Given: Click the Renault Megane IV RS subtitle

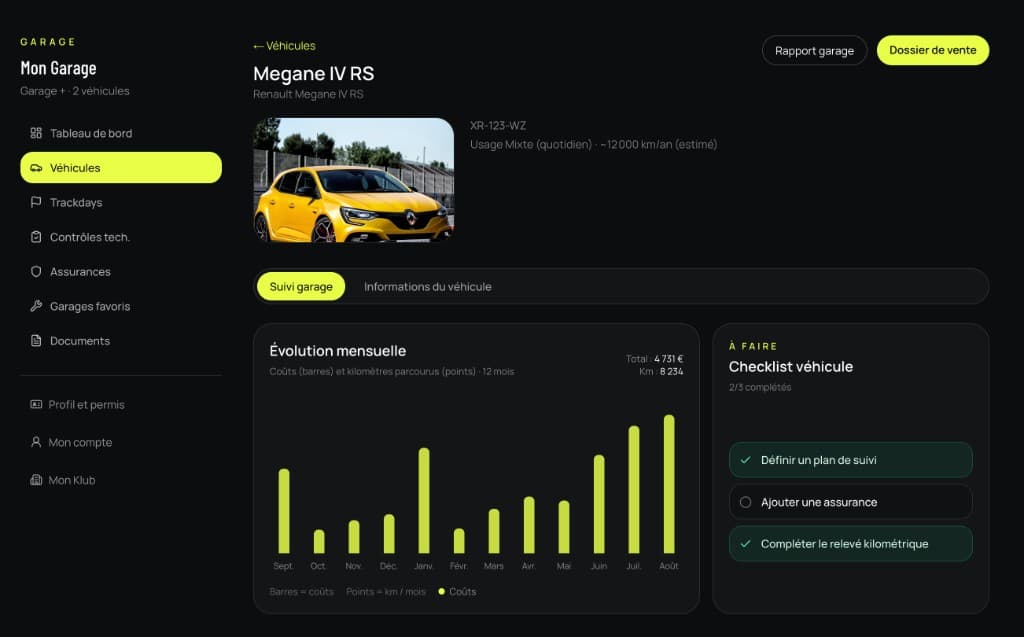Looking at the screenshot, I should point(308,94).
